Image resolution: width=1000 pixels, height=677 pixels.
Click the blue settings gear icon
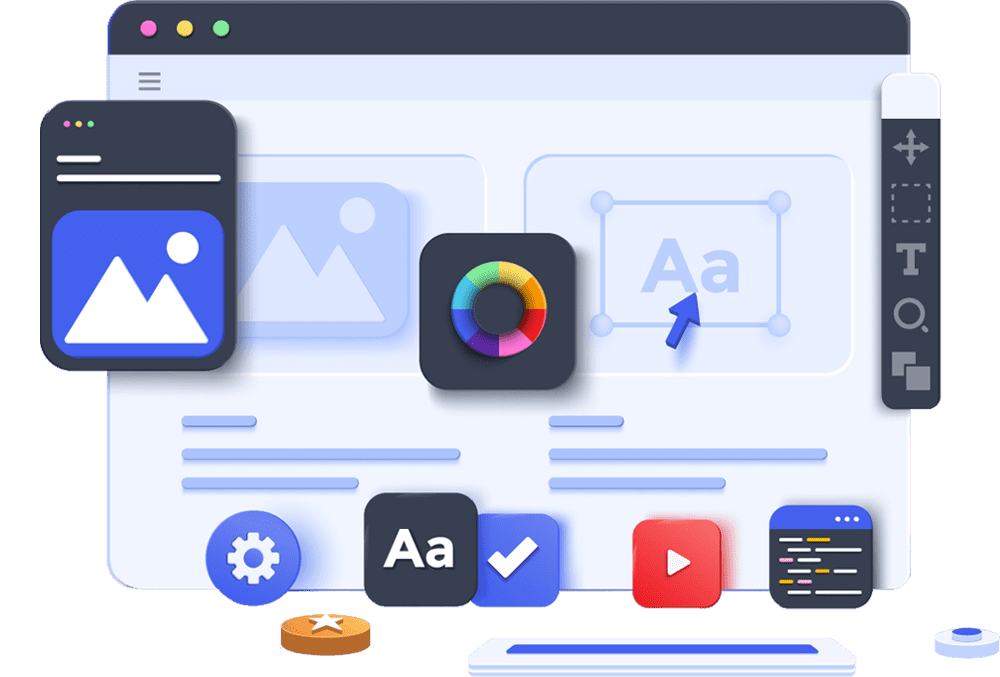click(252, 559)
